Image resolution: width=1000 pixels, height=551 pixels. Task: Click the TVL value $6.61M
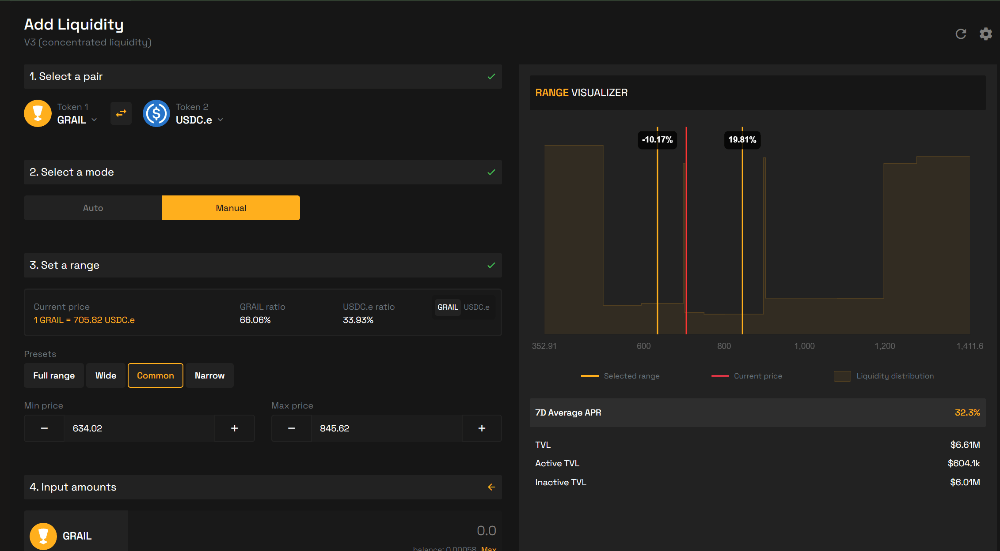coord(965,445)
